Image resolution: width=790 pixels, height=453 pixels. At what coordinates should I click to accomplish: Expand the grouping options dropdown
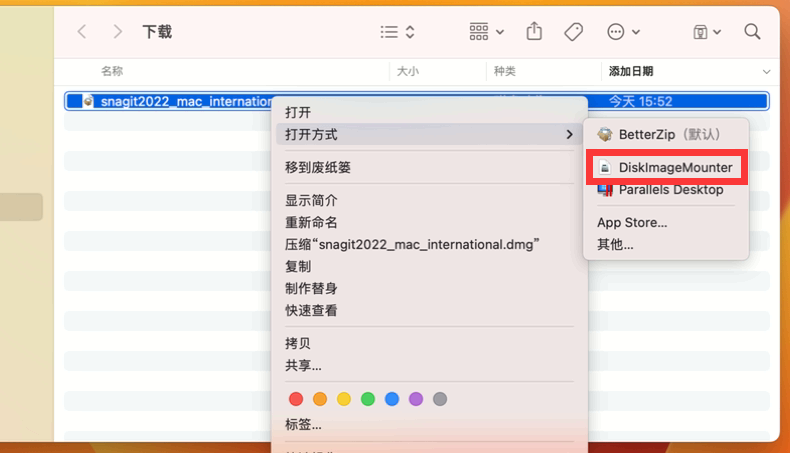[x=486, y=32]
